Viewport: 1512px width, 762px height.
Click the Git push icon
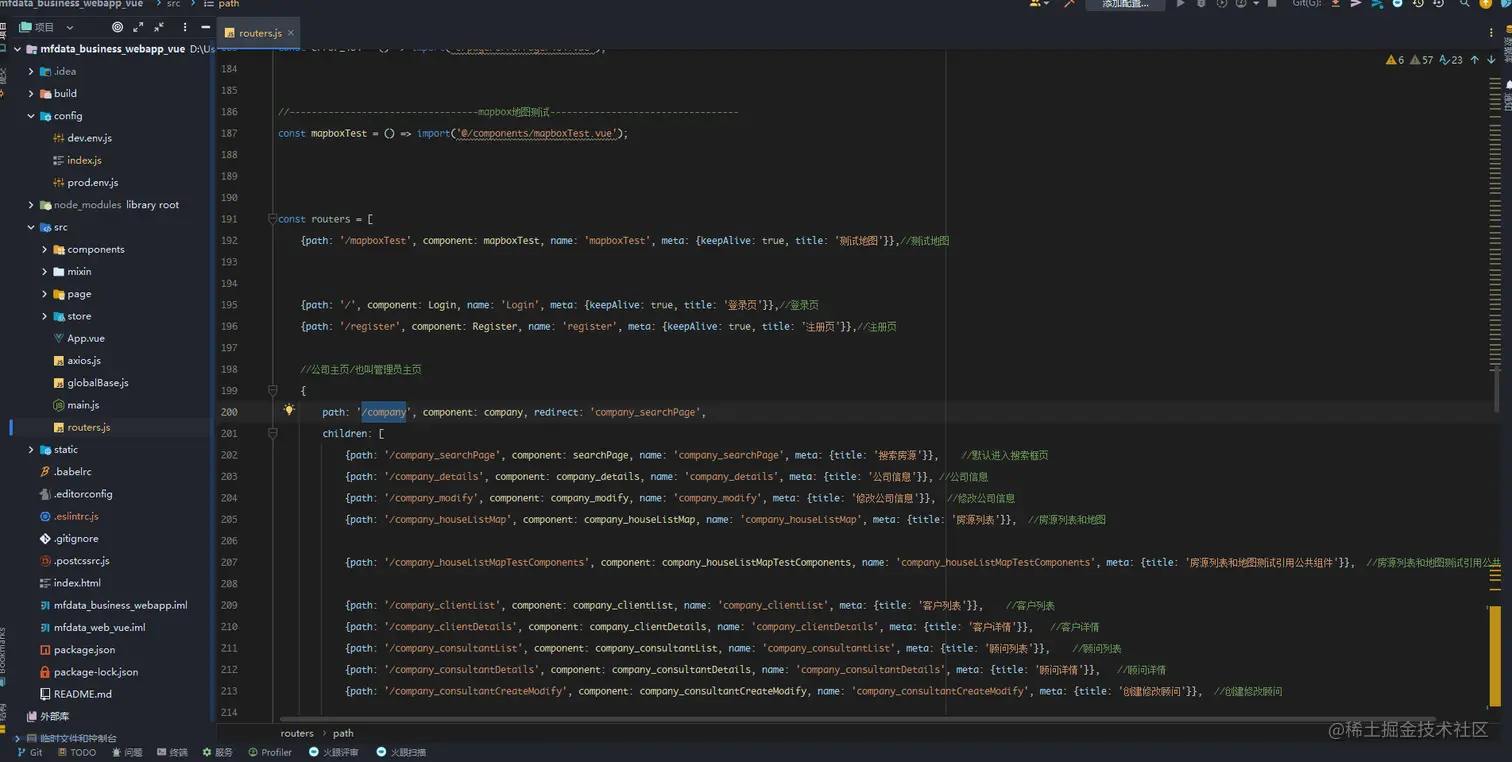pos(1377,4)
